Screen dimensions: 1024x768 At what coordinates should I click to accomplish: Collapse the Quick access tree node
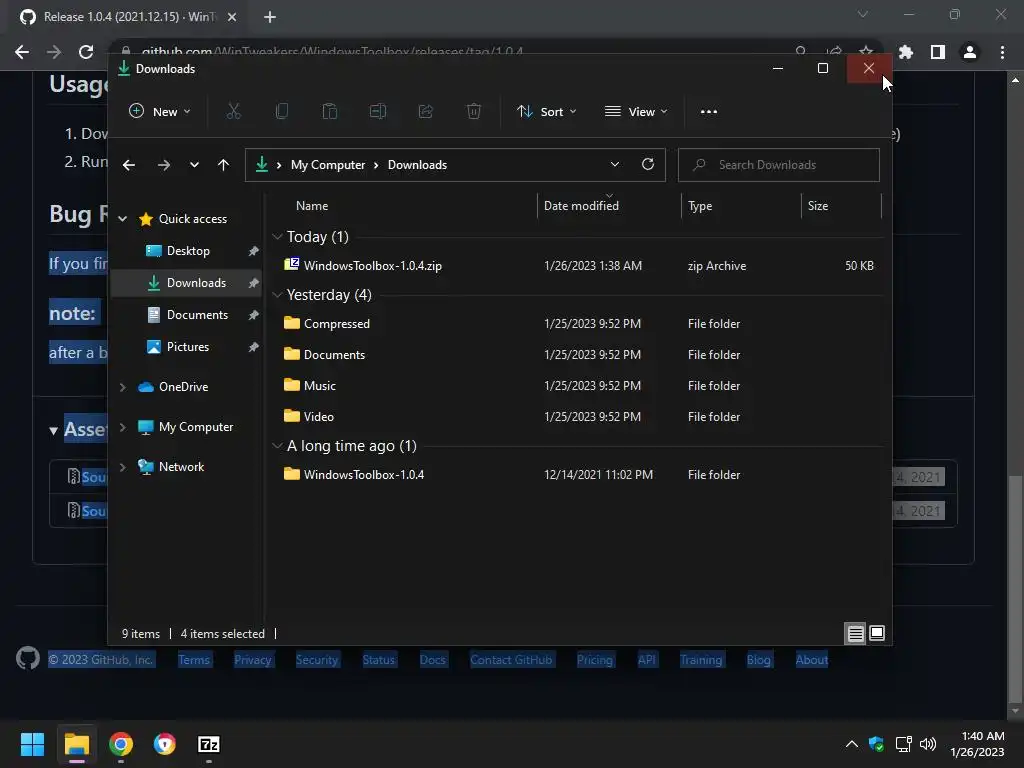click(x=123, y=219)
